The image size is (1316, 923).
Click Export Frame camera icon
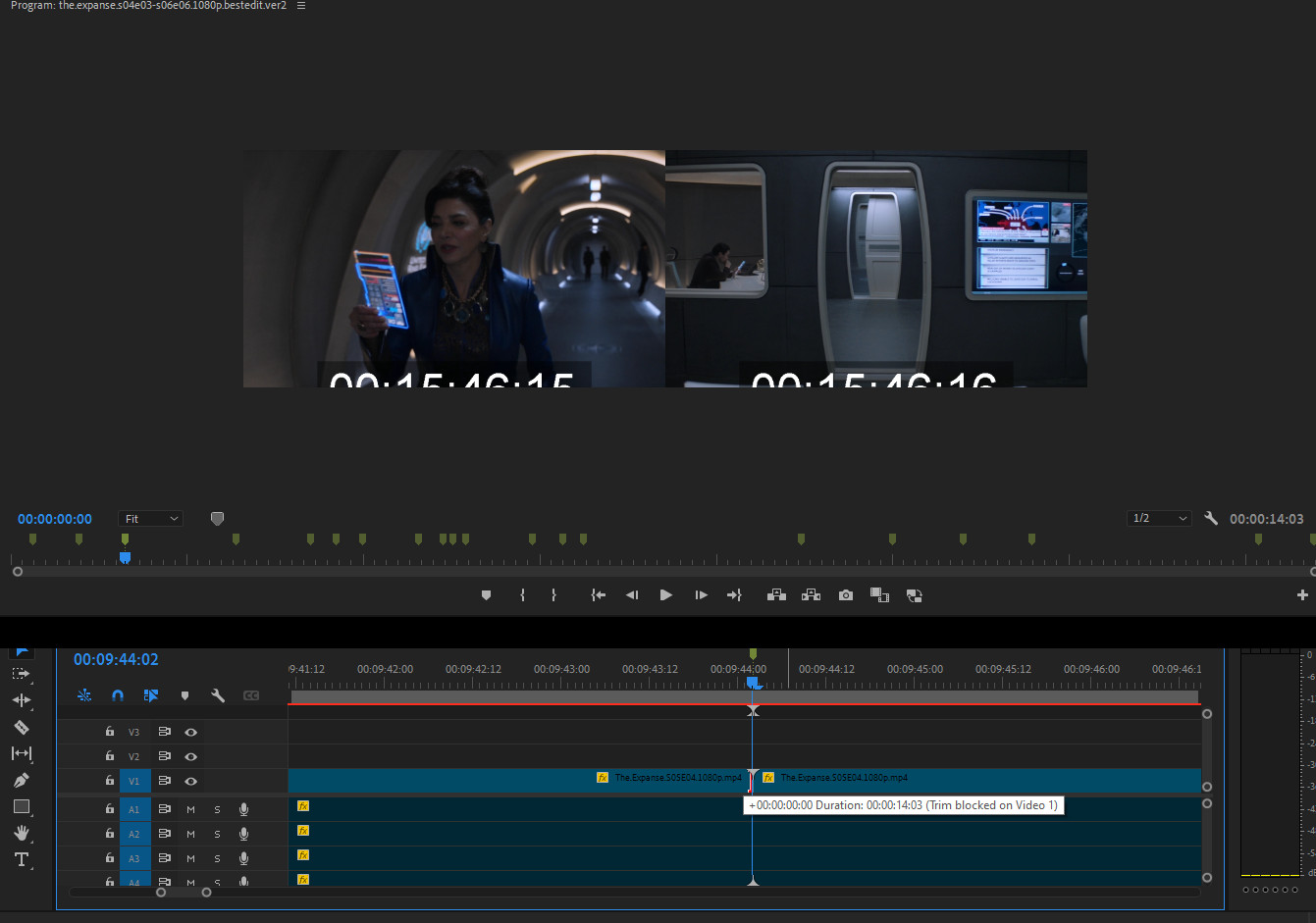(x=846, y=595)
